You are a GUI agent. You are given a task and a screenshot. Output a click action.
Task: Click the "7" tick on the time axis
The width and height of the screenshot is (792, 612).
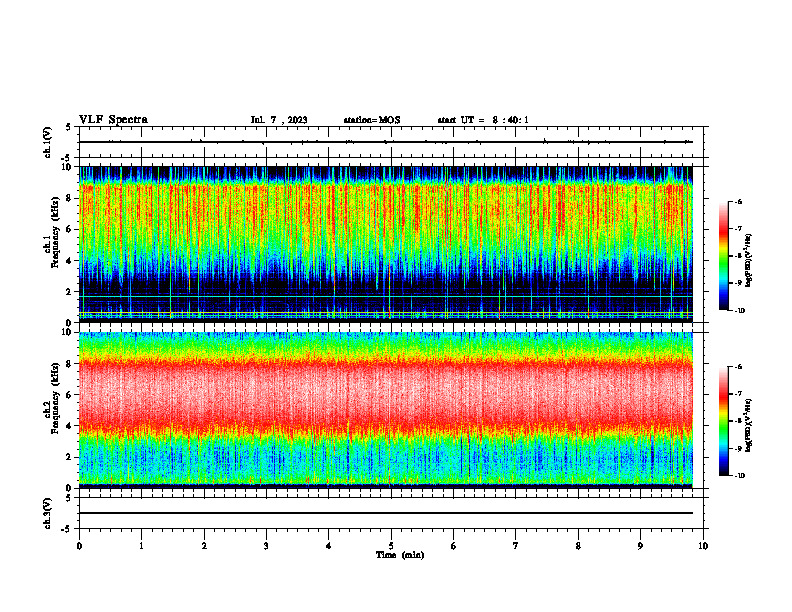[516, 546]
